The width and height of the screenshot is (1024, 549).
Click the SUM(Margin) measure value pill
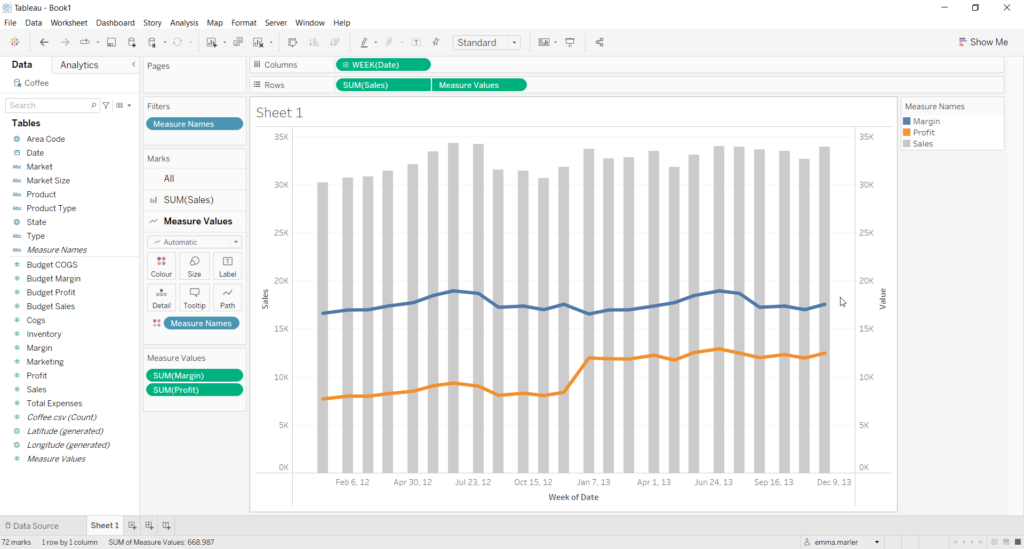[195, 375]
